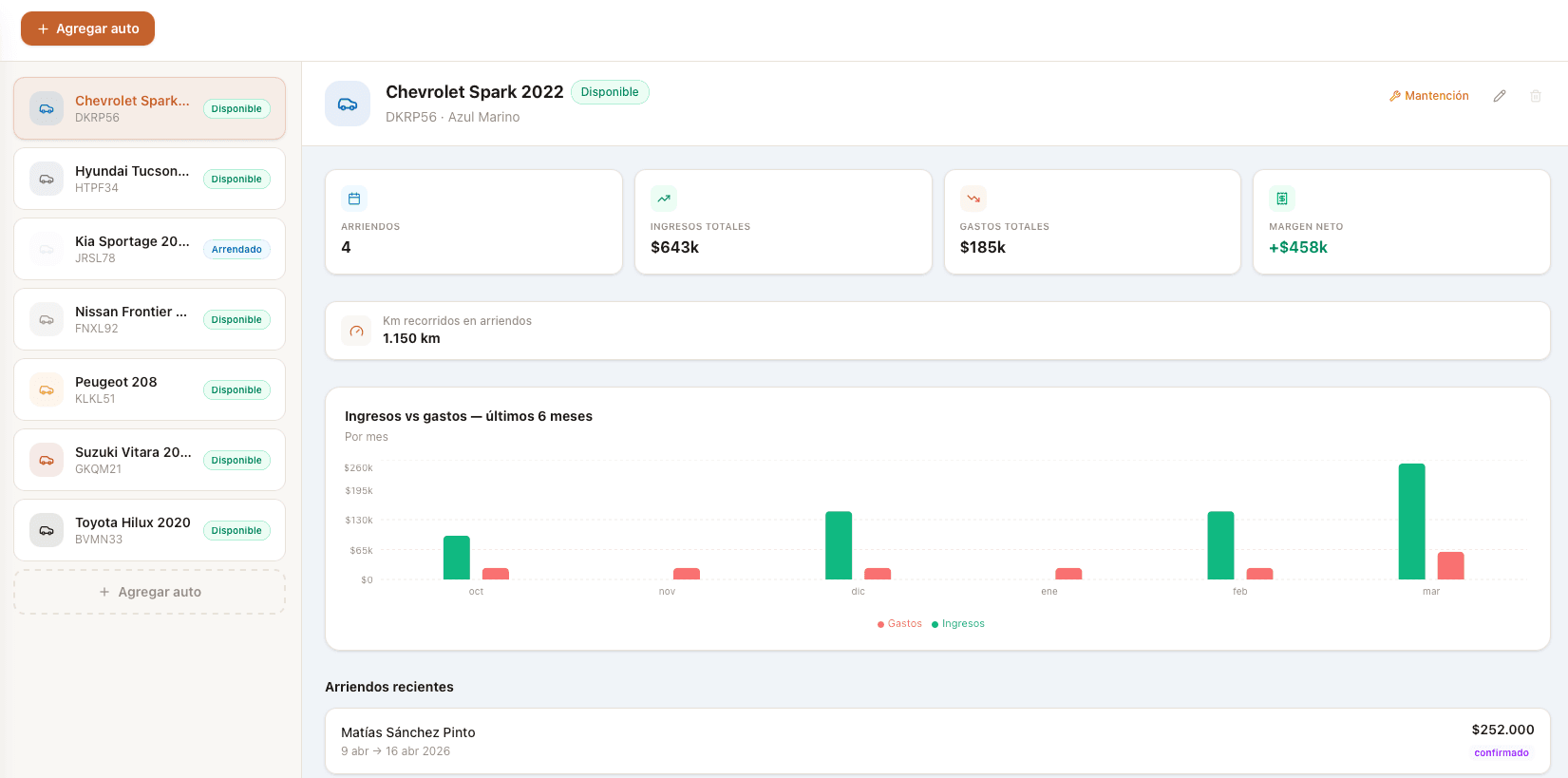Click the Disponible badge on the BVMN33 card
Screen dimensions: 1568x778
(236, 531)
